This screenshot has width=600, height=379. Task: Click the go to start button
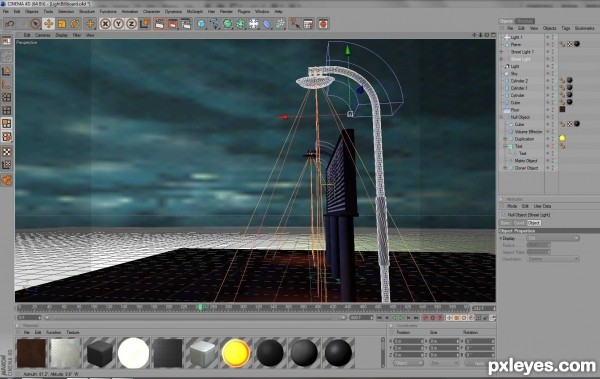coord(379,318)
